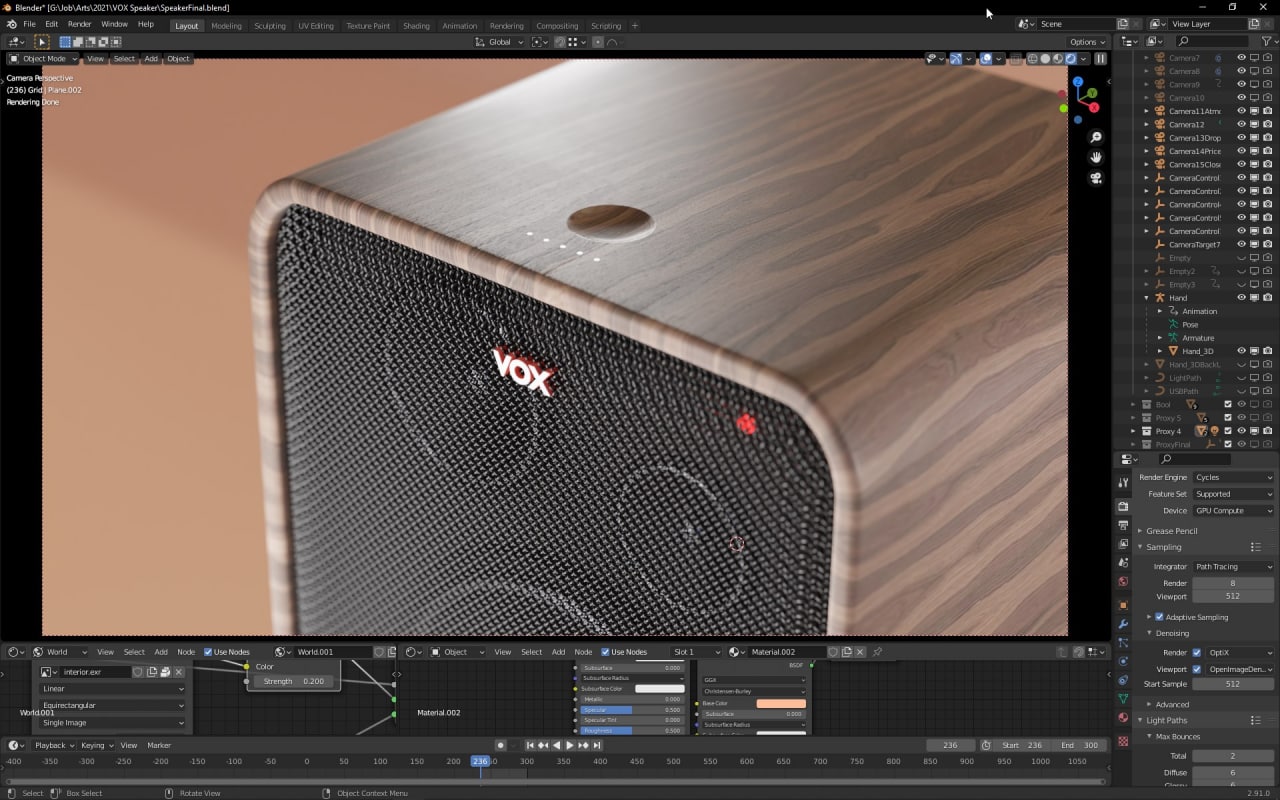The height and width of the screenshot is (800, 1280).
Task: Open the Tool properties tab
Action: (1123, 482)
